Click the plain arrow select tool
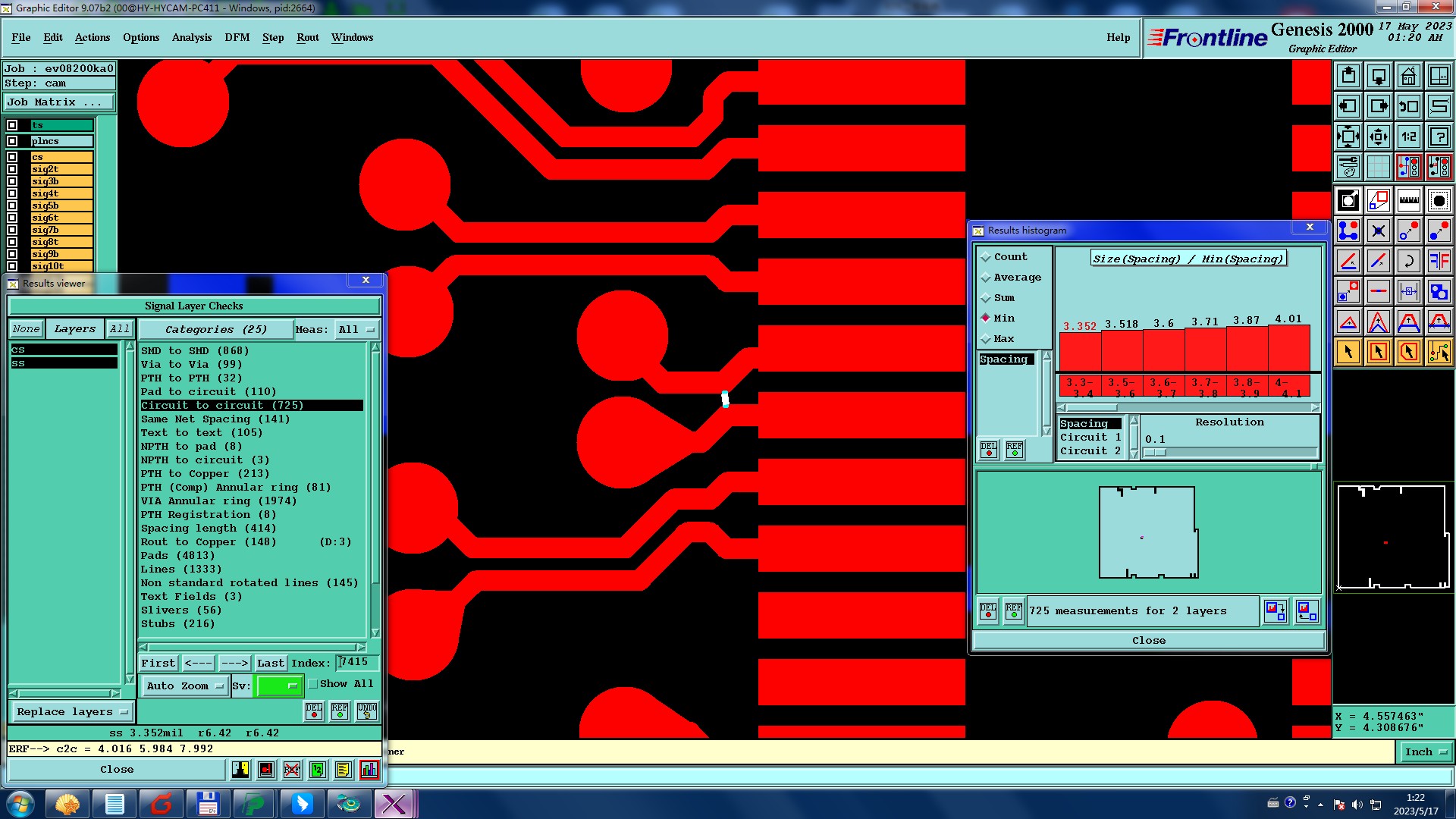This screenshot has height=819, width=1456. pos(1348,352)
